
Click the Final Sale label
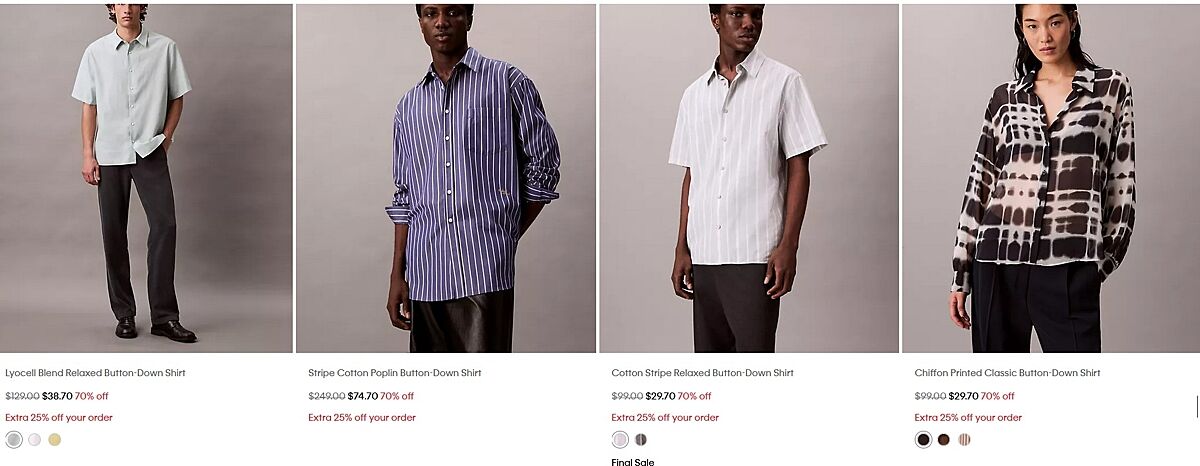[633, 462]
